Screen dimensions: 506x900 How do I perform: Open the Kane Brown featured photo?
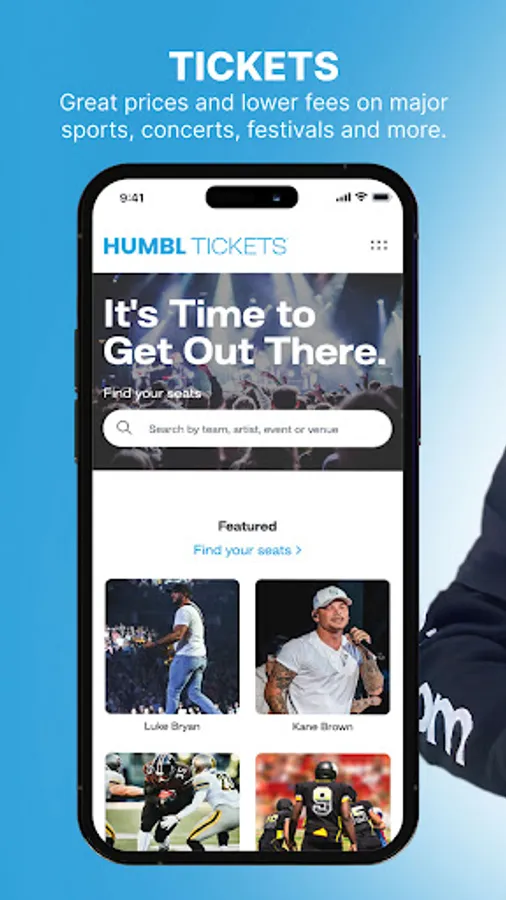tap(323, 646)
